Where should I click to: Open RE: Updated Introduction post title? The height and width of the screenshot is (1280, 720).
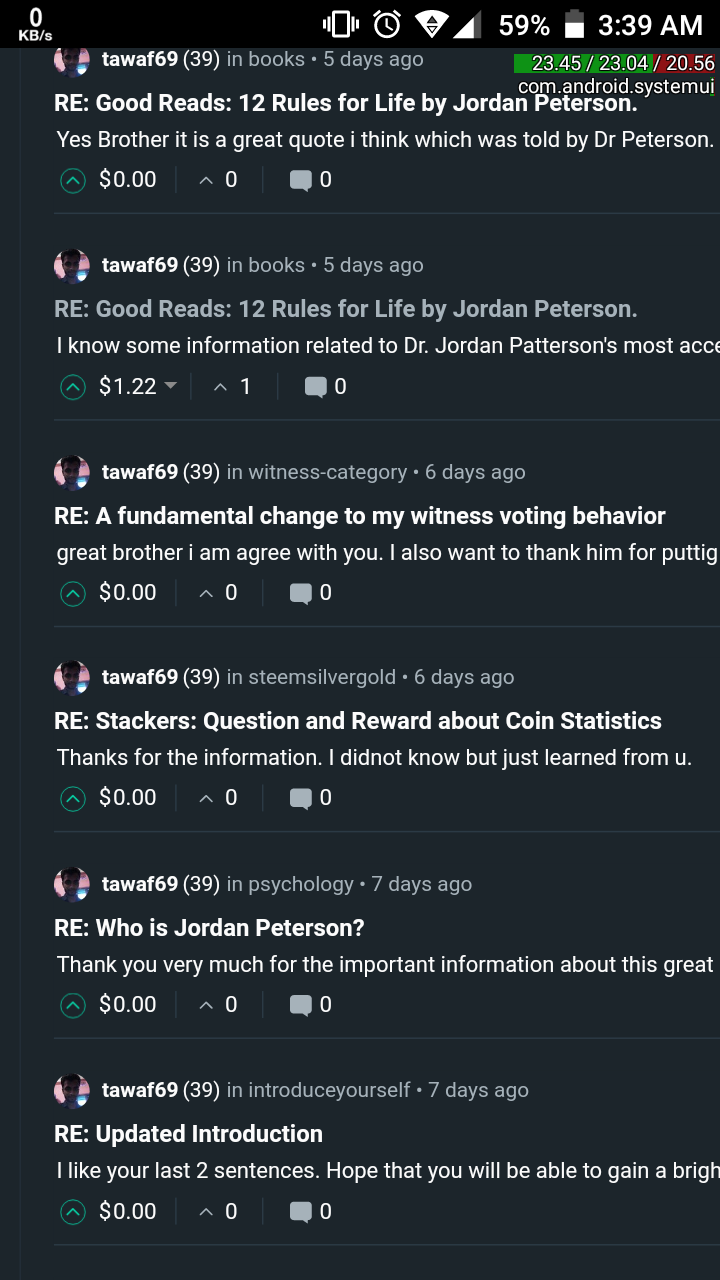coord(188,1134)
